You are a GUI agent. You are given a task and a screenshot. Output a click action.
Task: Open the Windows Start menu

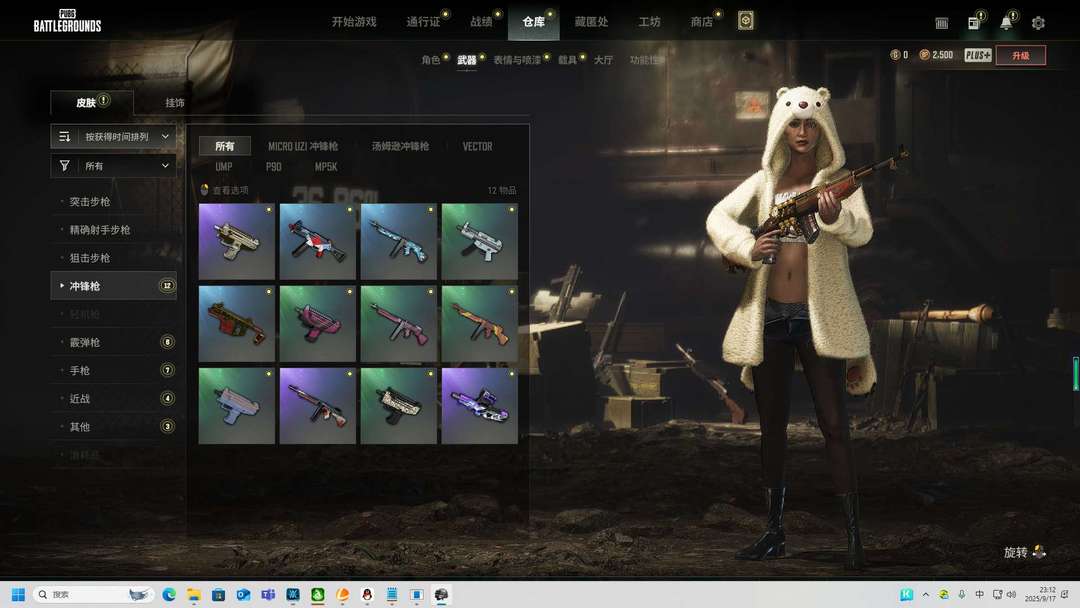[x=19, y=594]
